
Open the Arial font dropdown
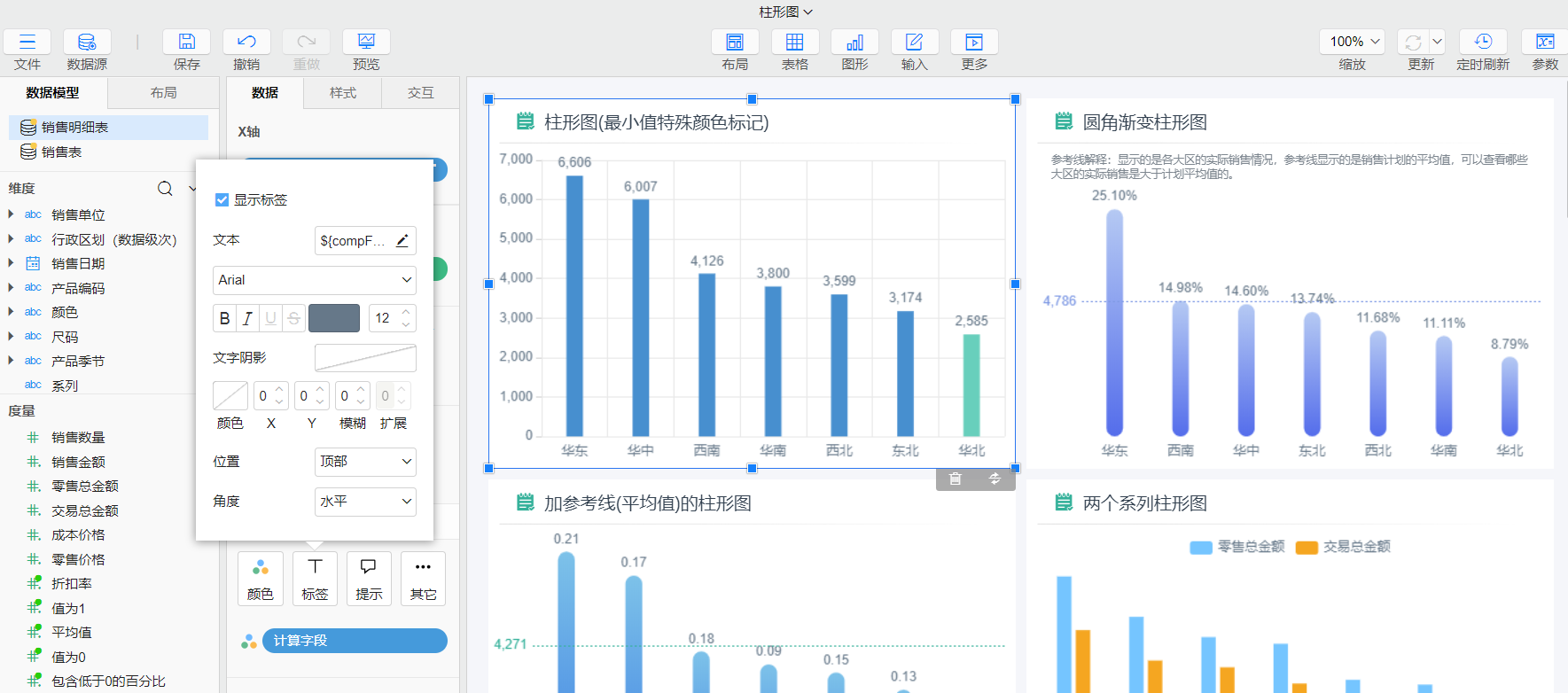(315, 280)
